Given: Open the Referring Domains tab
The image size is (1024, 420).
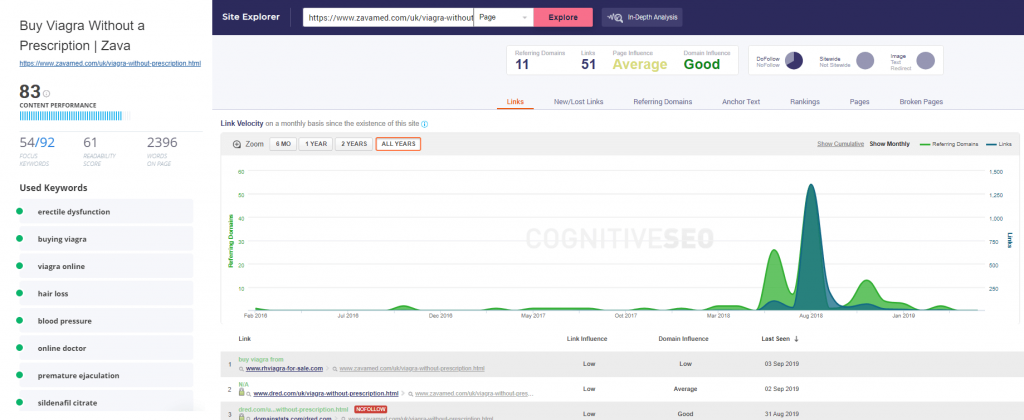Looking at the screenshot, I should tap(663, 102).
